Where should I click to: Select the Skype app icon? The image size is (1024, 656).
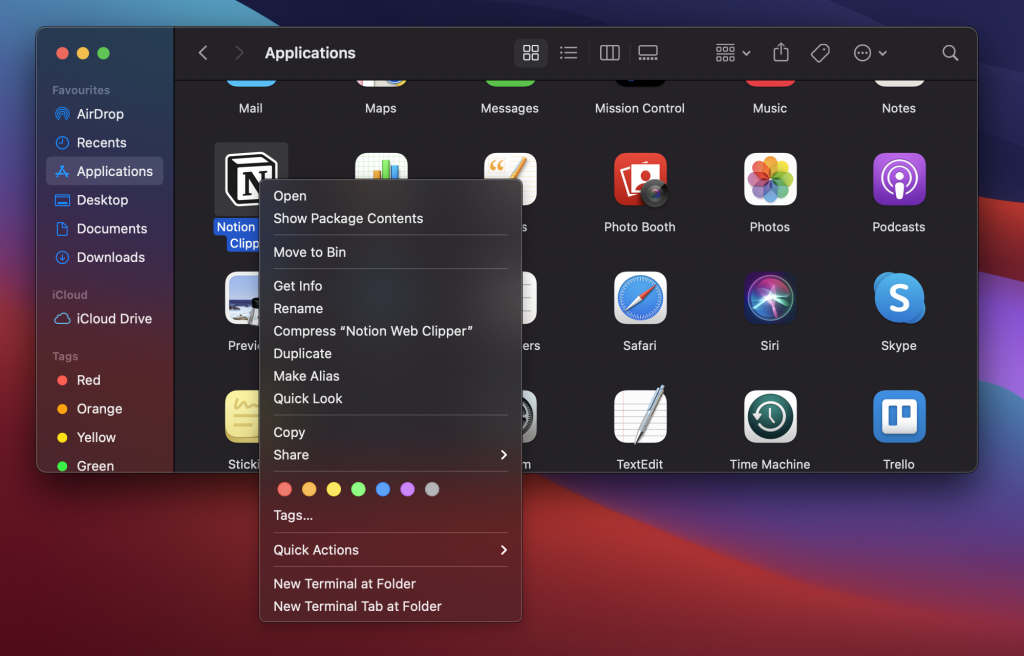pyautogui.click(x=899, y=298)
